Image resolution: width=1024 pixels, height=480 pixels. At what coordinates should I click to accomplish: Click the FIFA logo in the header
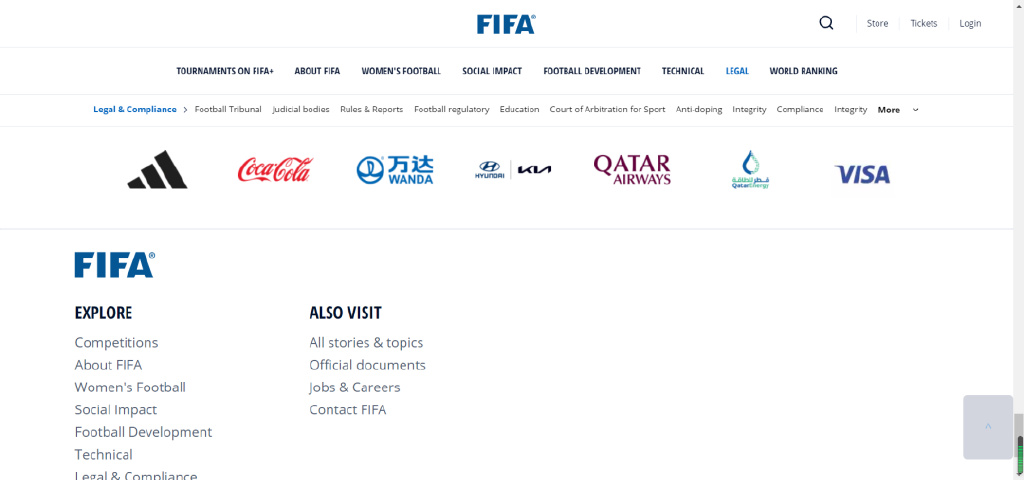pyautogui.click(x=506, y=24)
